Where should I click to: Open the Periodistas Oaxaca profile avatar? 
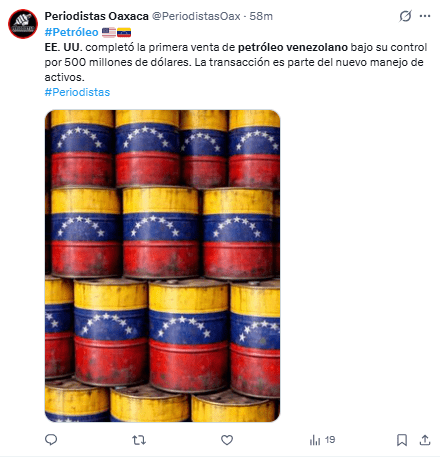23,24
